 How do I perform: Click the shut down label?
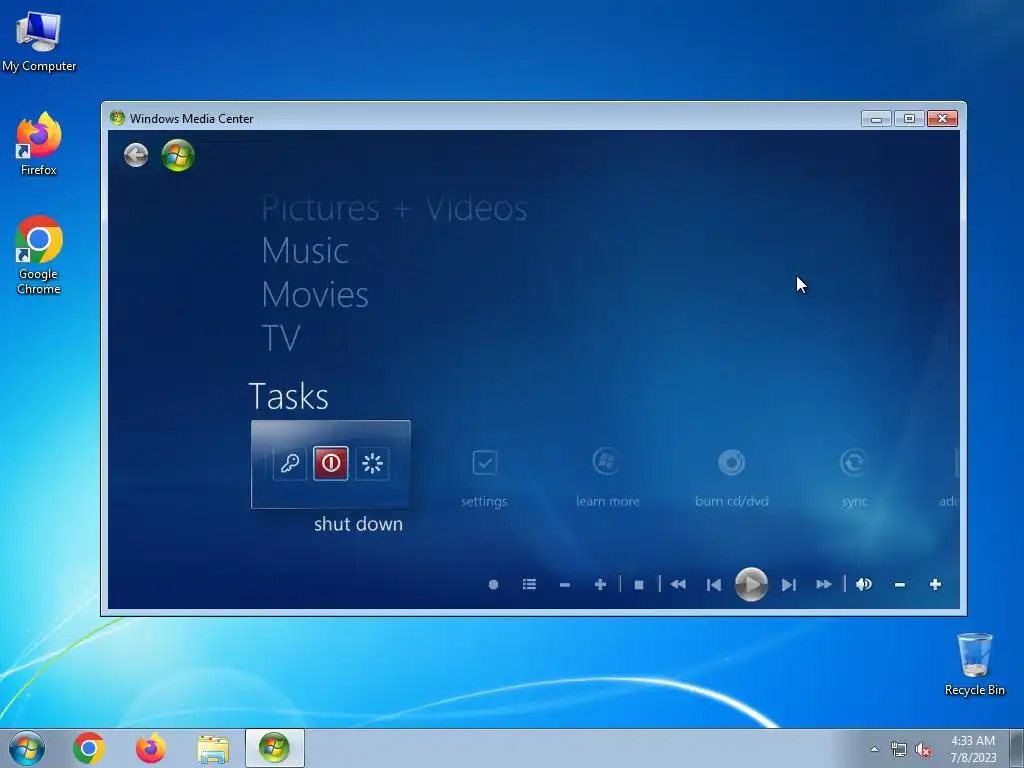point(359,524)
